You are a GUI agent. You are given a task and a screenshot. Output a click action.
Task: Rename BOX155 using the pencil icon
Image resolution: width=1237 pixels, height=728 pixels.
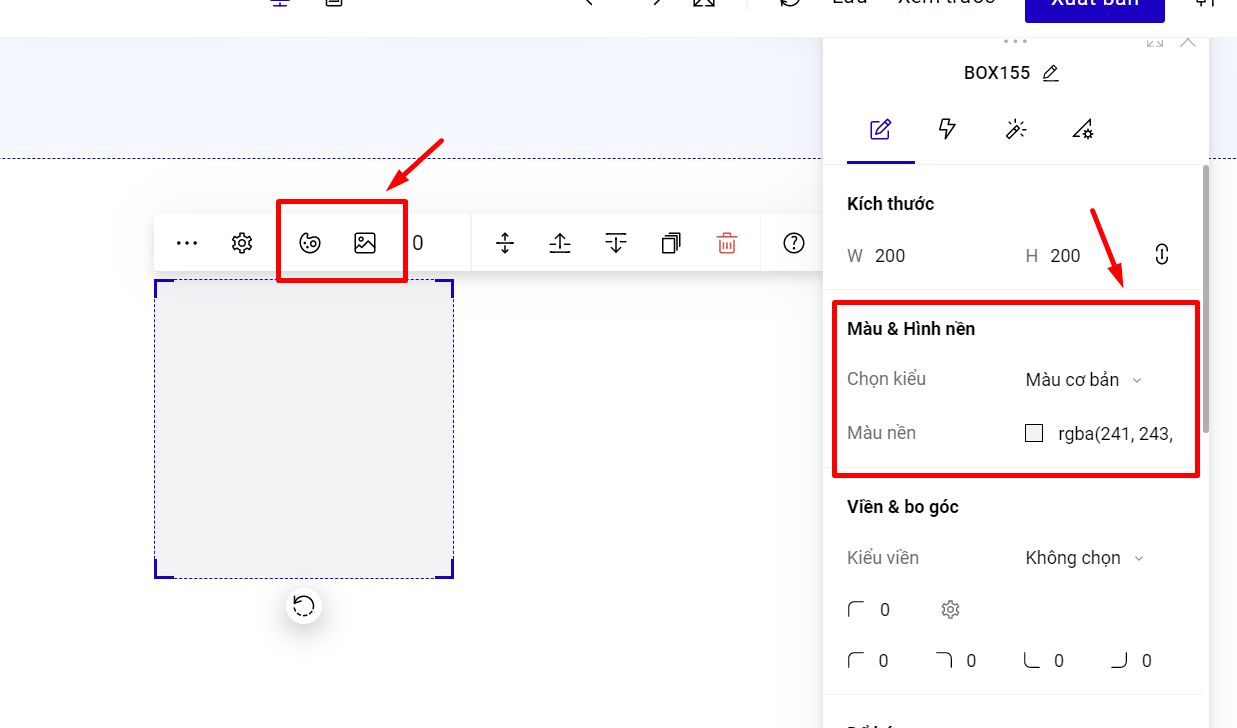click(1050, 73)
